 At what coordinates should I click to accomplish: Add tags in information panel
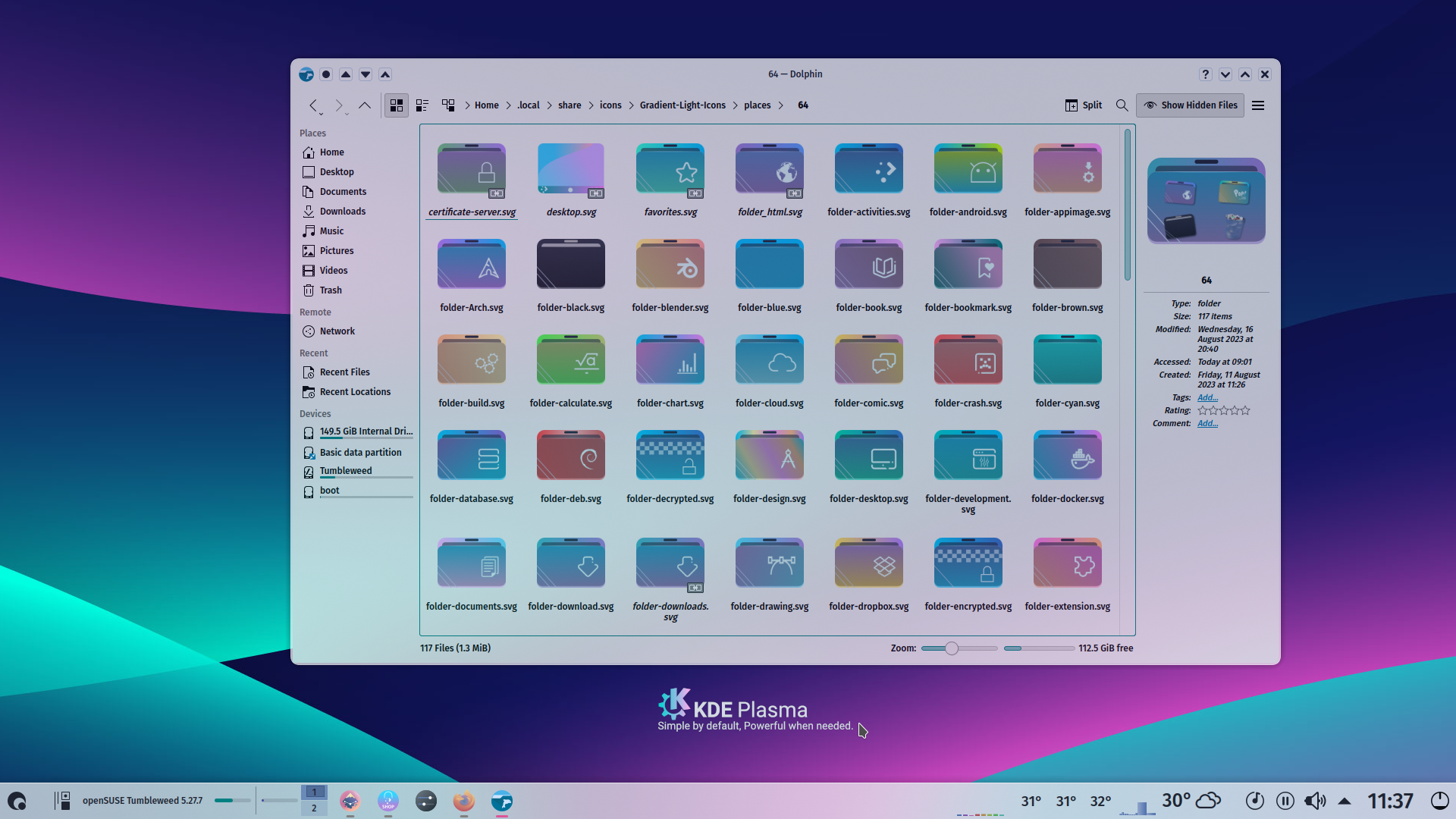click(x=1208, y=398)
